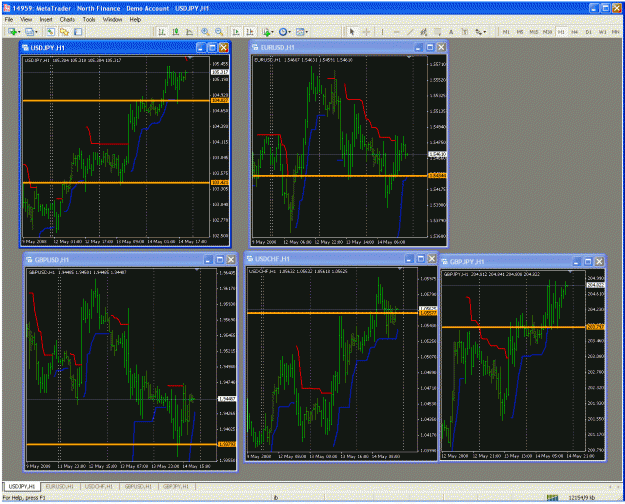
Task: Expand the arrows tool dropdown
Action: coord(485,32)
